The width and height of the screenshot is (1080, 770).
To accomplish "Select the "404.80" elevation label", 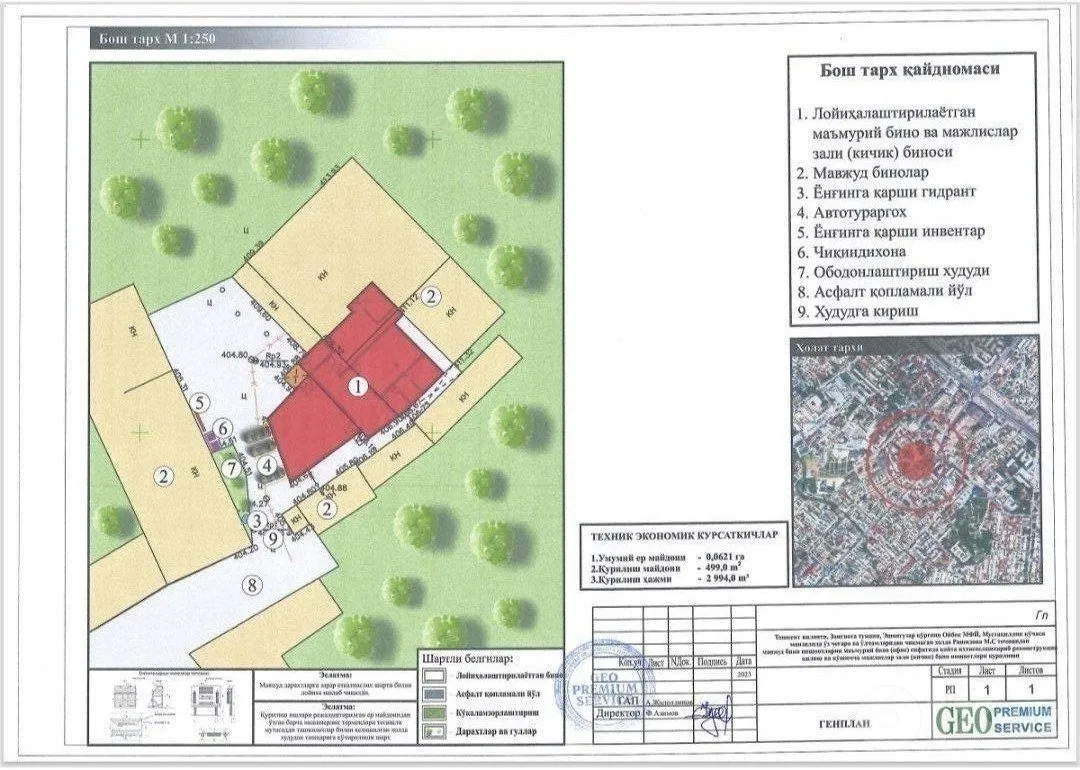I will [x=235, y=355].
